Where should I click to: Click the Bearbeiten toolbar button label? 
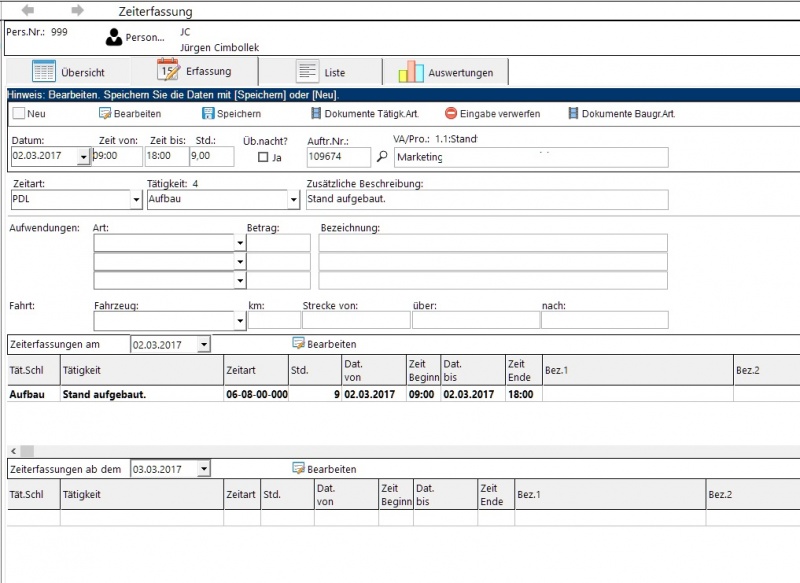pyautogui.click(x=137, y=114)
